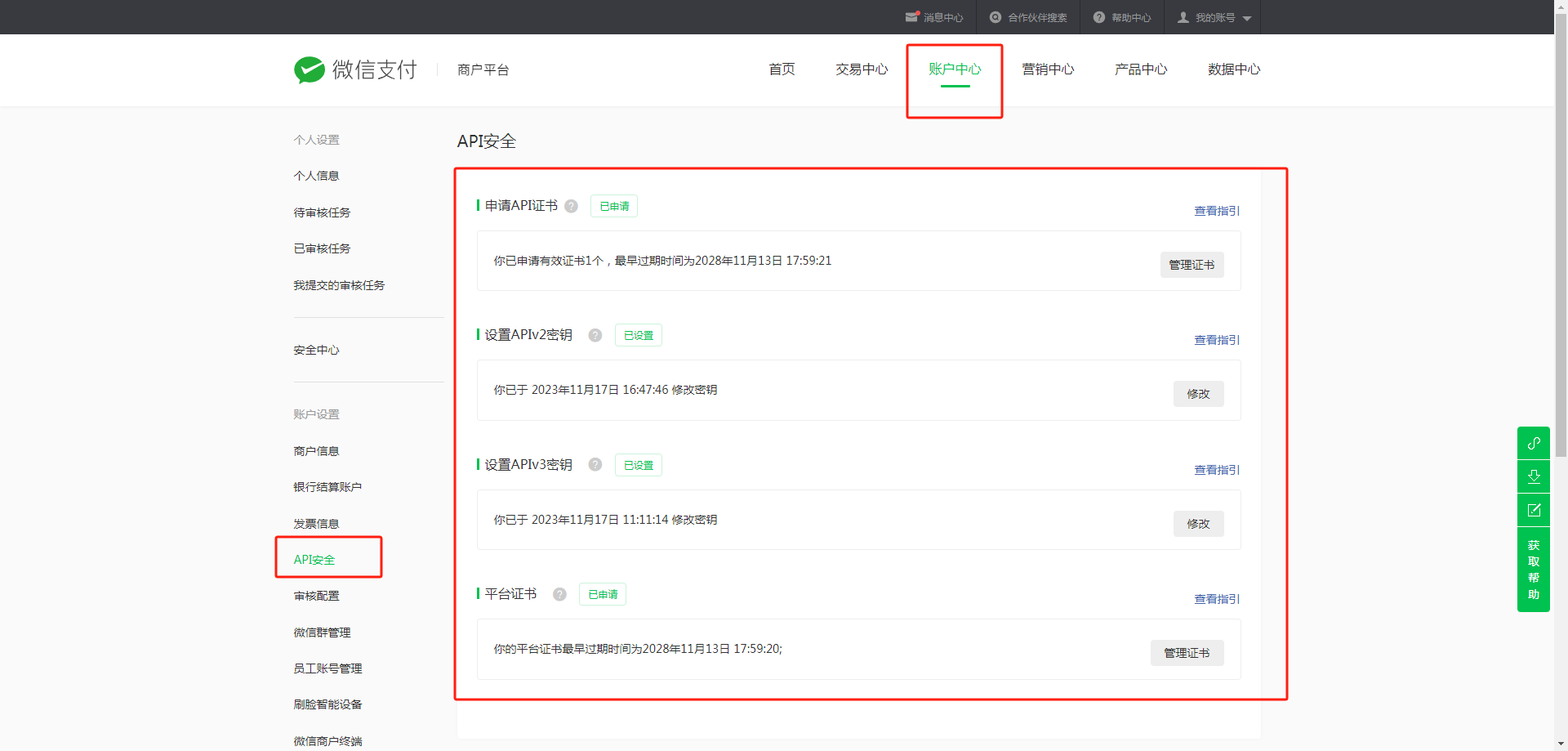Click the 获取帮助 floating button
Viewport: 1568px width, 751px height.
click(1533, 570)
